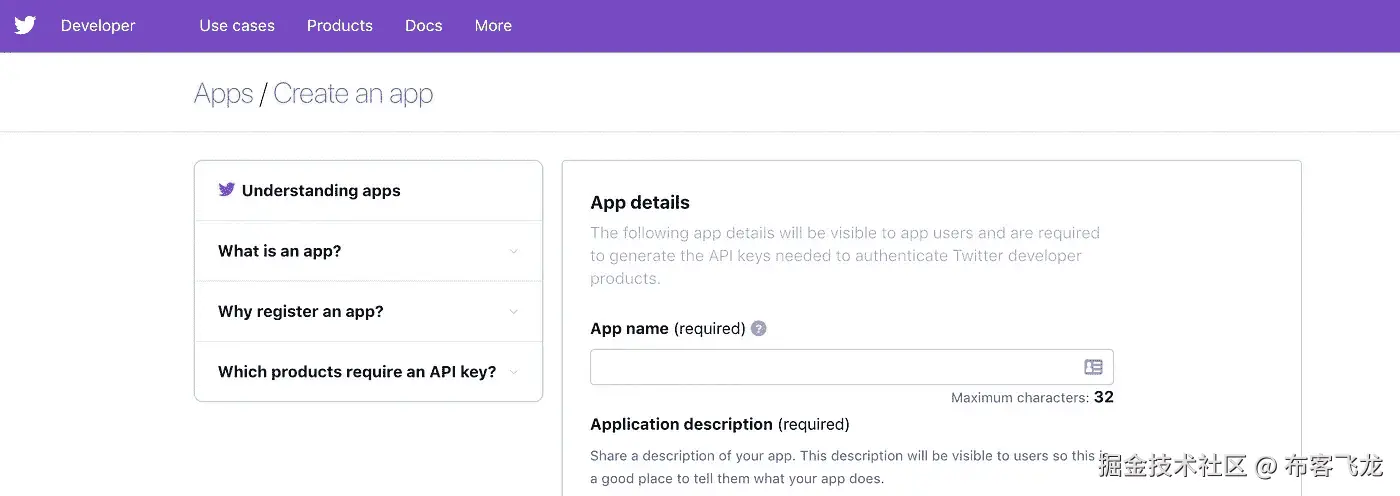Screen dimensions: 1400x496
Task: Click the "Maximum characters: 32" counter
Action: (x=1031, y=398)
